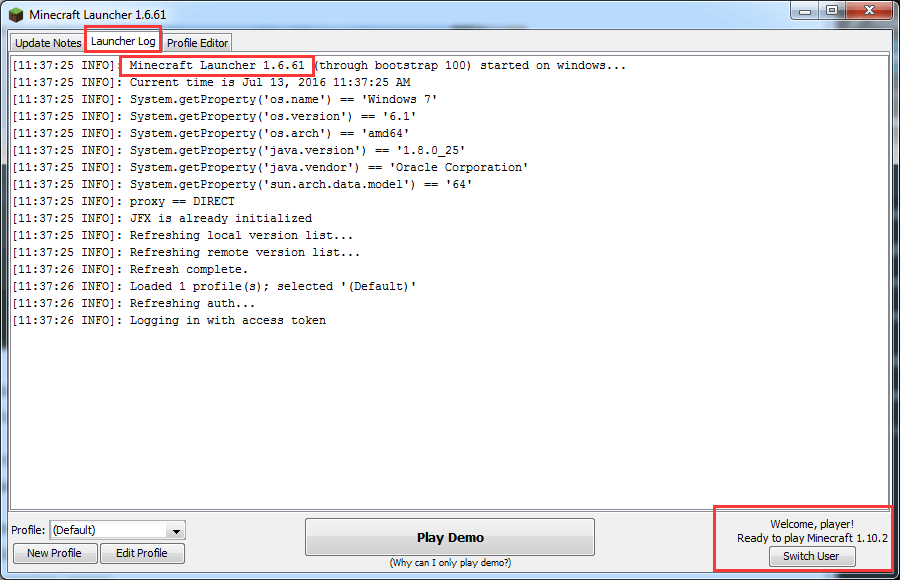
Task: Click log line with sun.arch.data.model '64'
Action: [x=242, y=184]
